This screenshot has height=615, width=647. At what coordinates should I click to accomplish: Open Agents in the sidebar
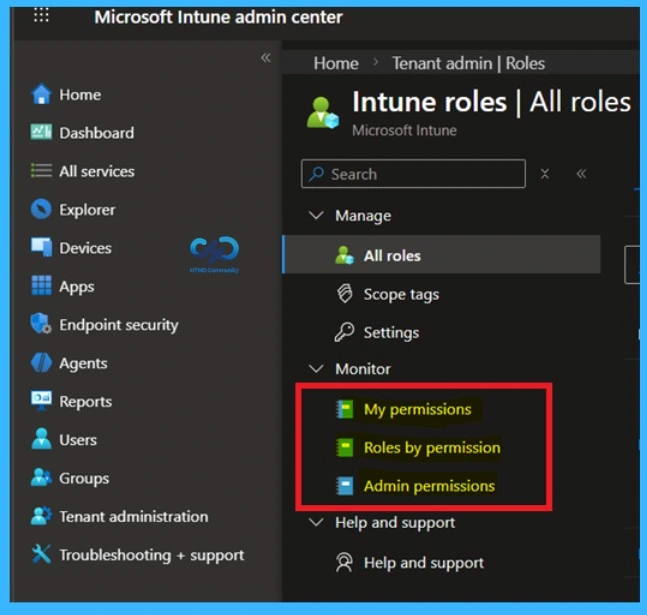click(83, 364)
